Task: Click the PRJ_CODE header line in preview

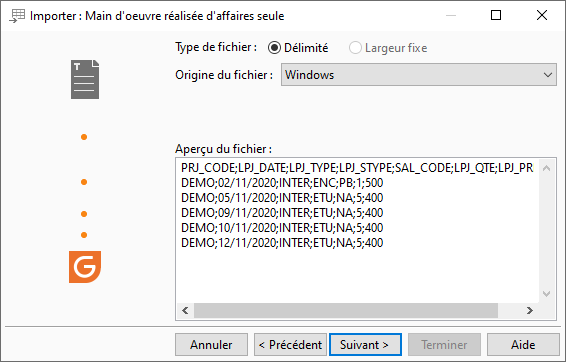Action: click(x=357, y=168)
